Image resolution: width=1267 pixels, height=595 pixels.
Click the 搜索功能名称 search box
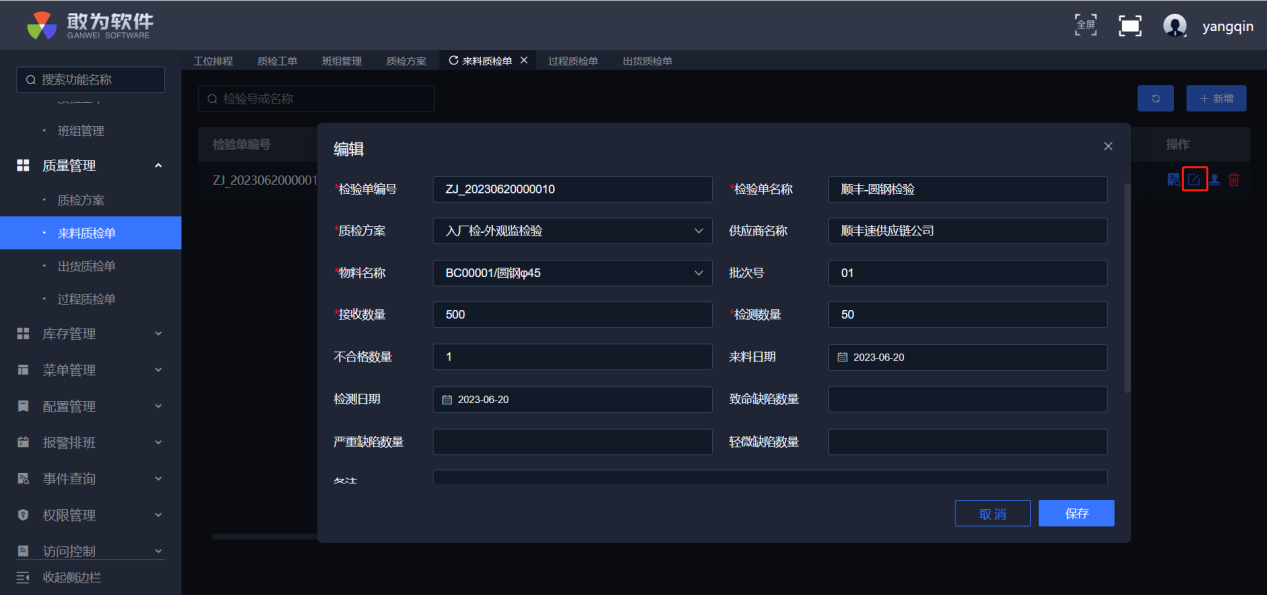[90, 80]
